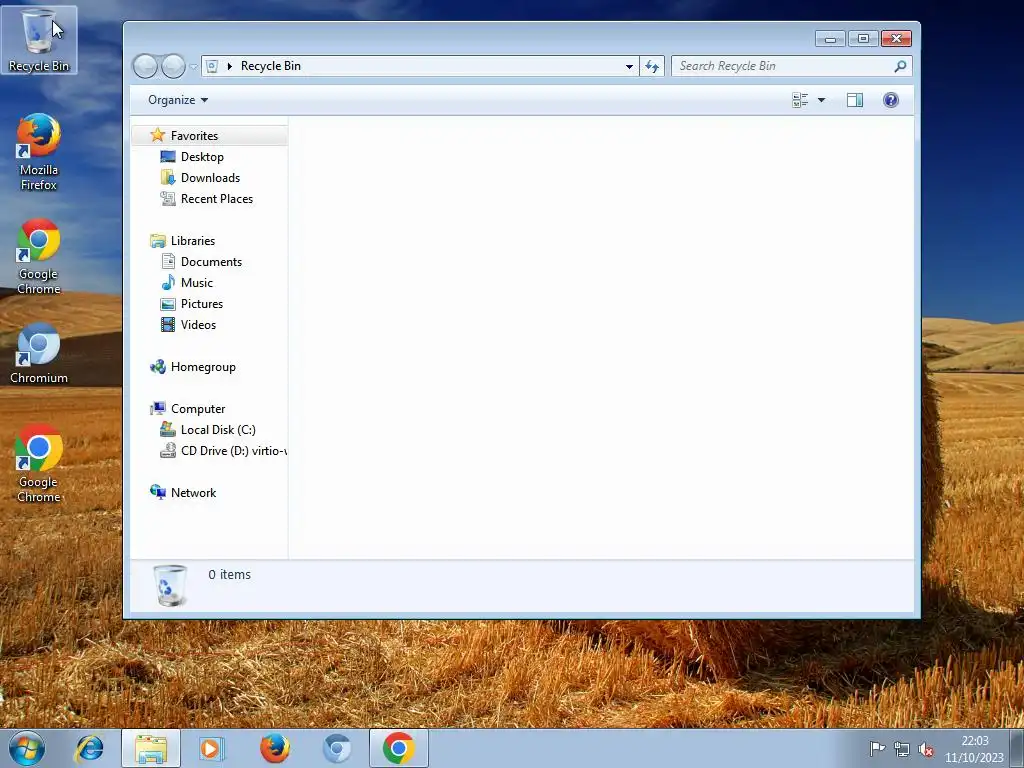Click the music note icon beside Music
The height and width of the screenshot is (768, 1024).
coord(168,282)
